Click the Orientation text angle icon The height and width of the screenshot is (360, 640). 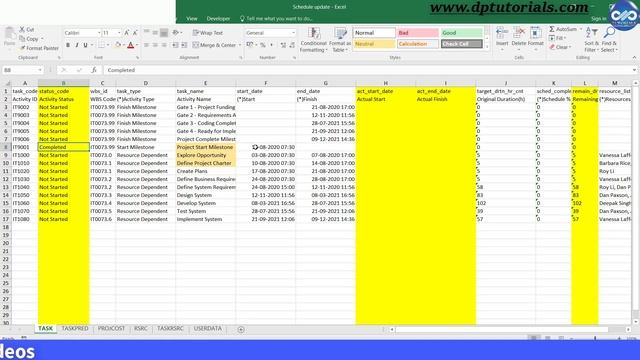pos(176,33)
